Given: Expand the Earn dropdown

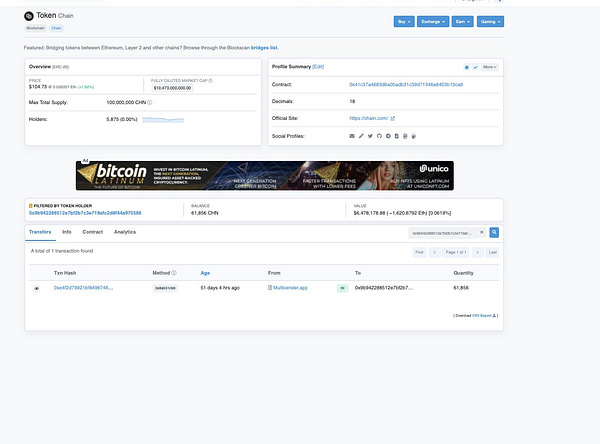Looking at the screenshot, I should click(x=462, y=21).
